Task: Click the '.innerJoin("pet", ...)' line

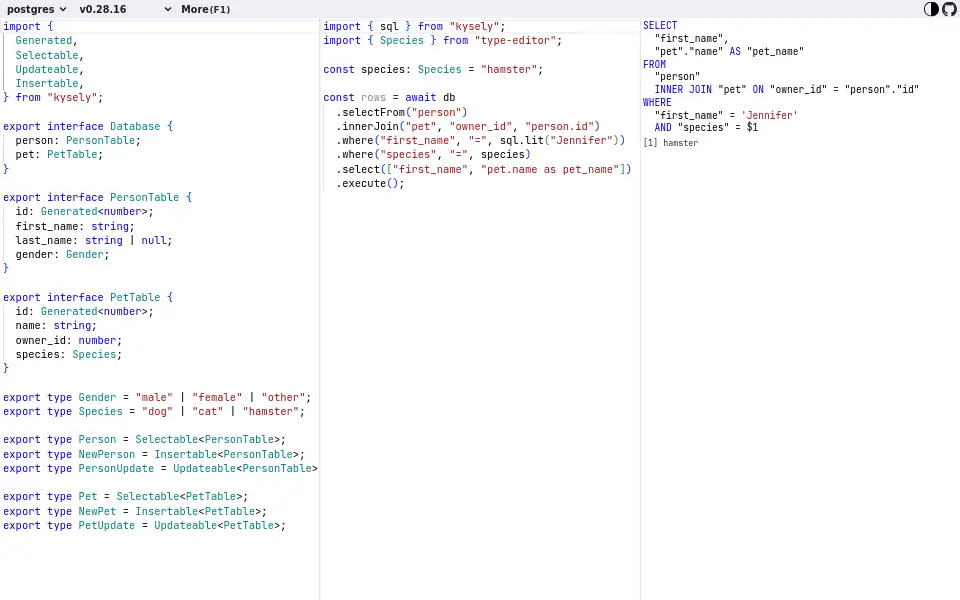Action: [468, 126]
